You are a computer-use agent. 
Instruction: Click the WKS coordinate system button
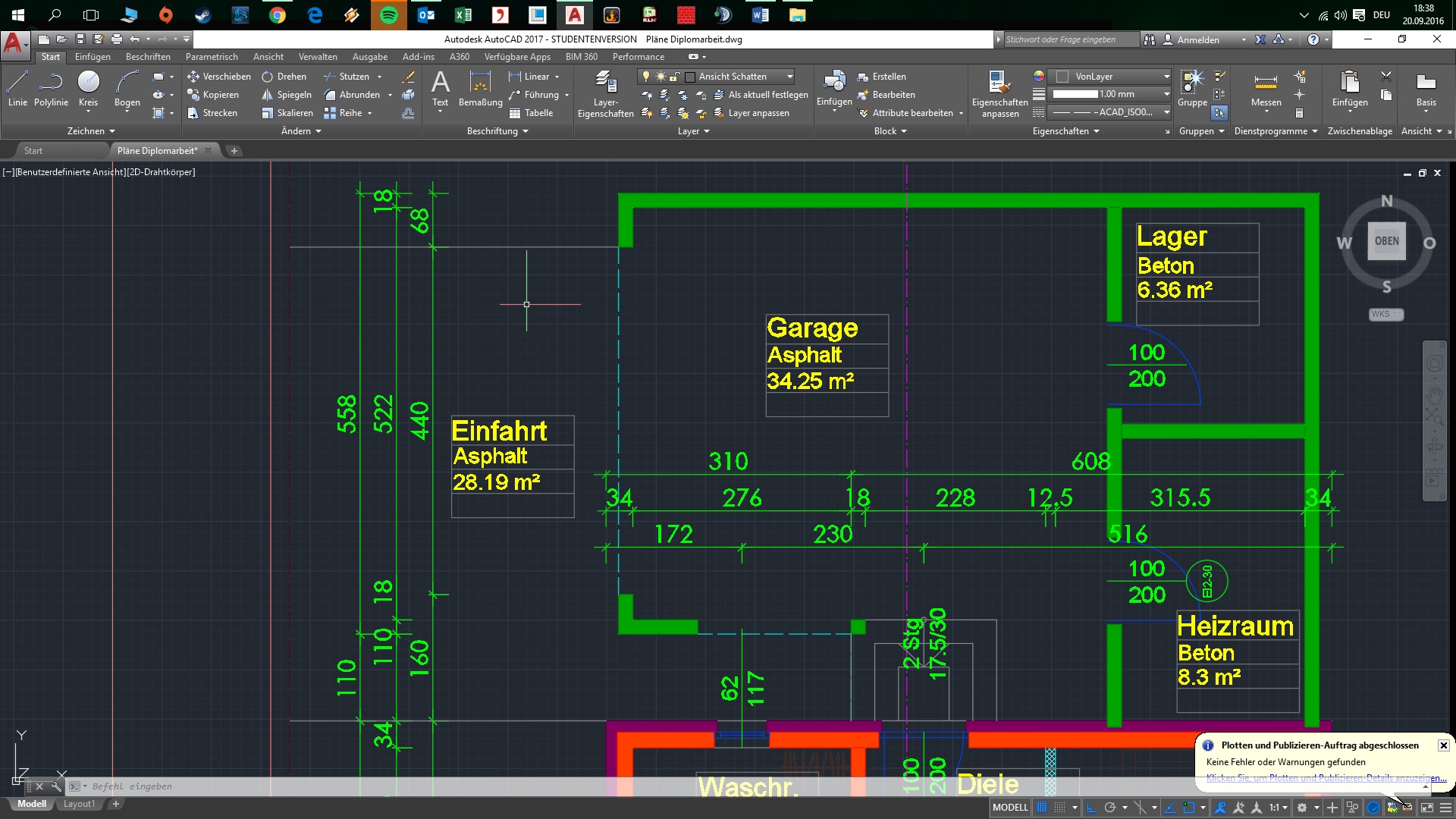point(1386,314)
